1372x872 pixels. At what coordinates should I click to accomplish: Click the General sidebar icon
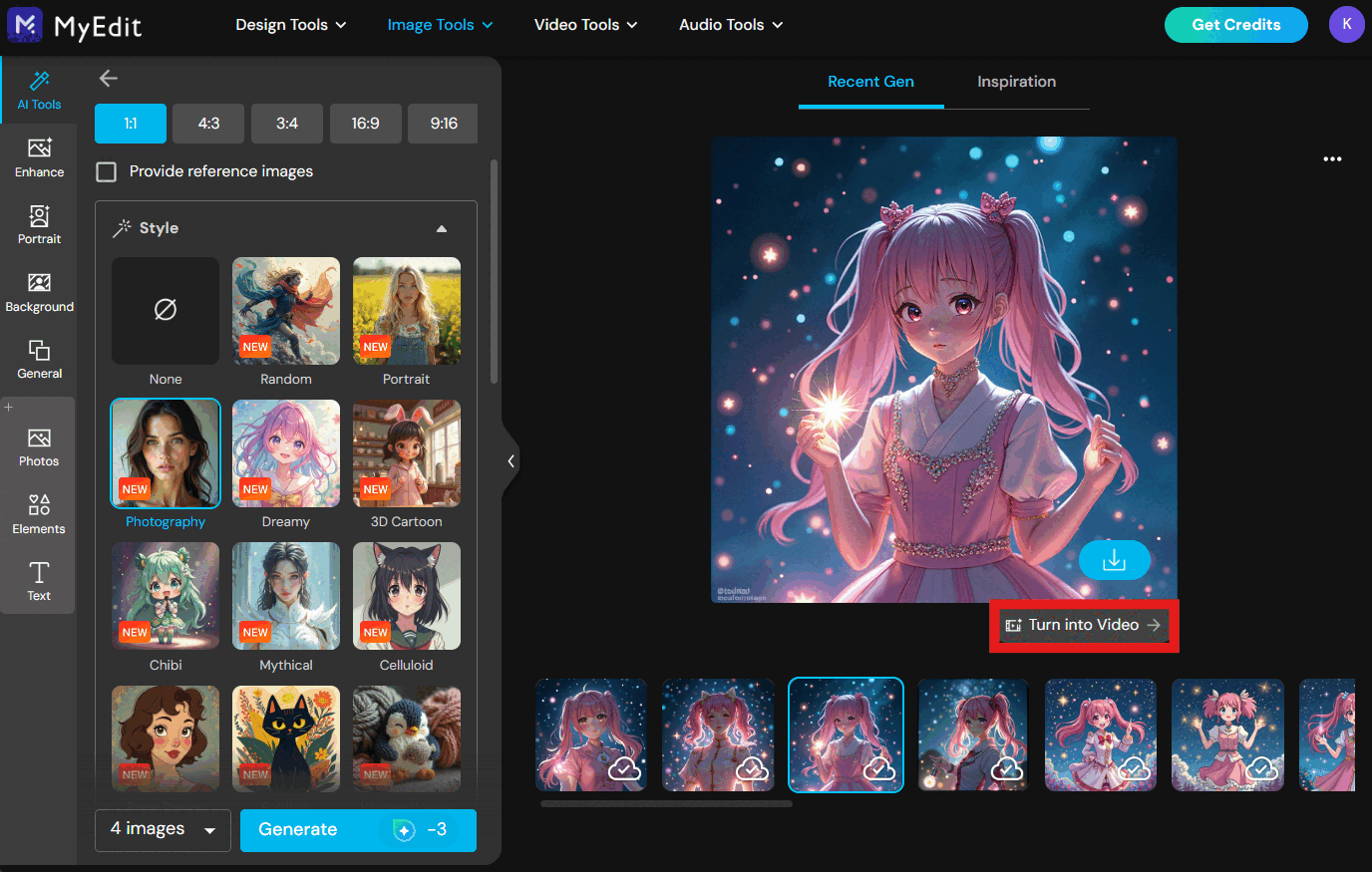tap(39, 359)
